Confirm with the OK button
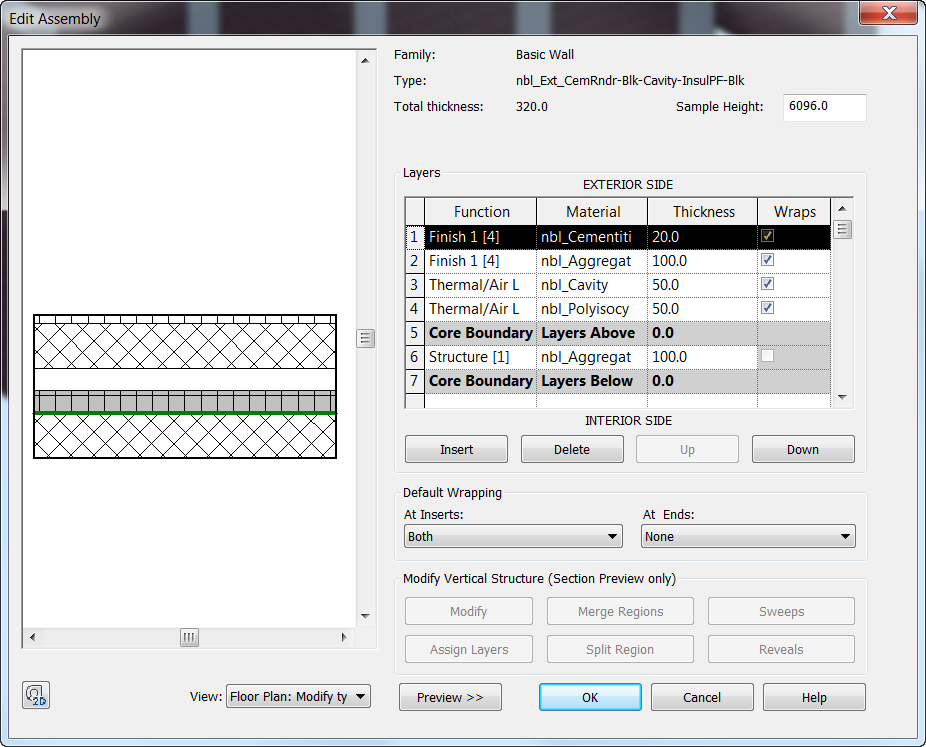The height and width of the screenshot is (747, 926). tap(591, 697)
